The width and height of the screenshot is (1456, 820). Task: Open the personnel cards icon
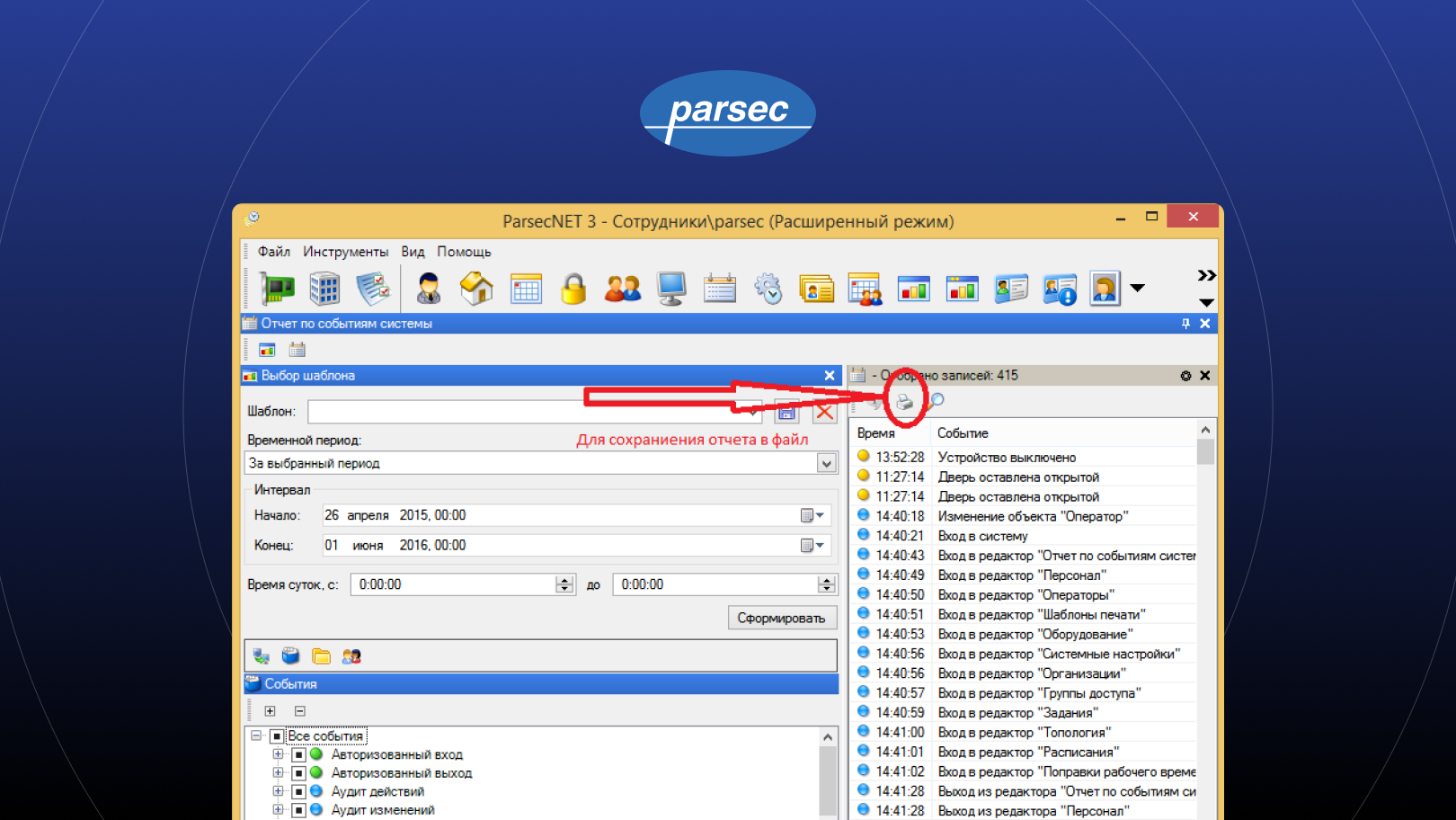tap(816, 289)
